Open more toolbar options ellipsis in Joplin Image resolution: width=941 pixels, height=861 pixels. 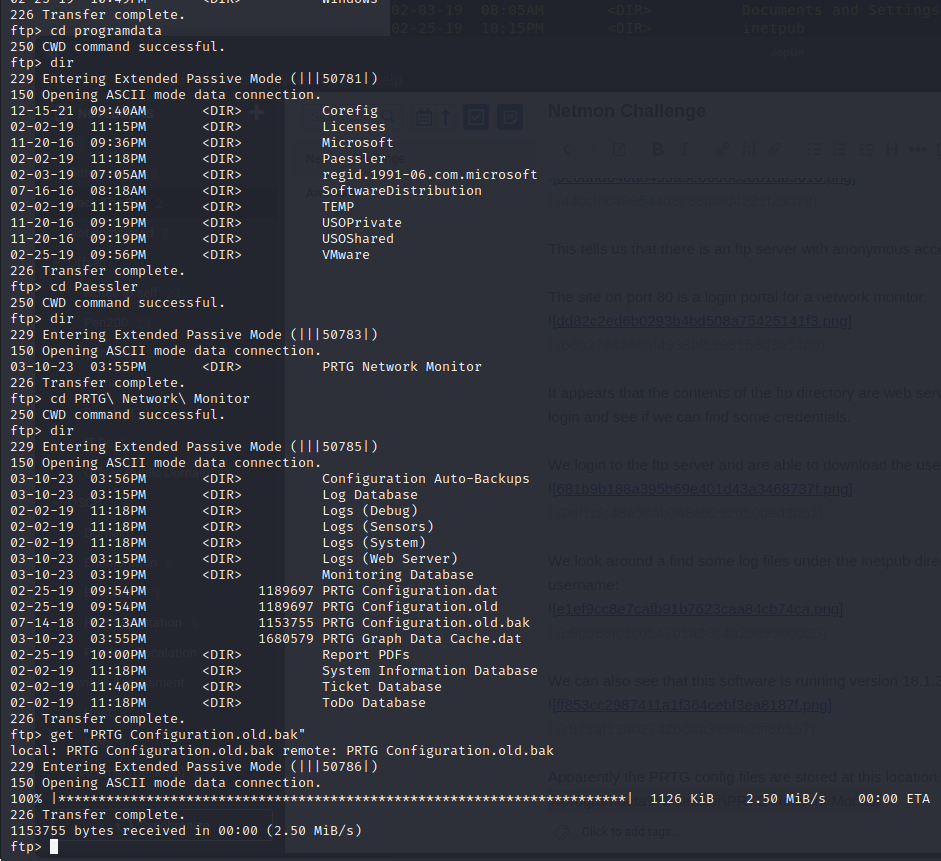[x=918, y=149]
